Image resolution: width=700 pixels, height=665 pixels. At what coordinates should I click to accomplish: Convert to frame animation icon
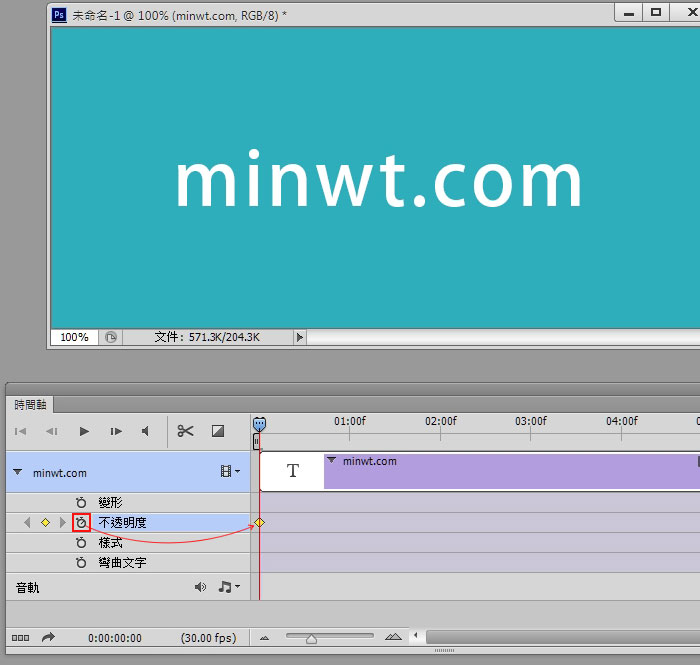pos(21,638)
